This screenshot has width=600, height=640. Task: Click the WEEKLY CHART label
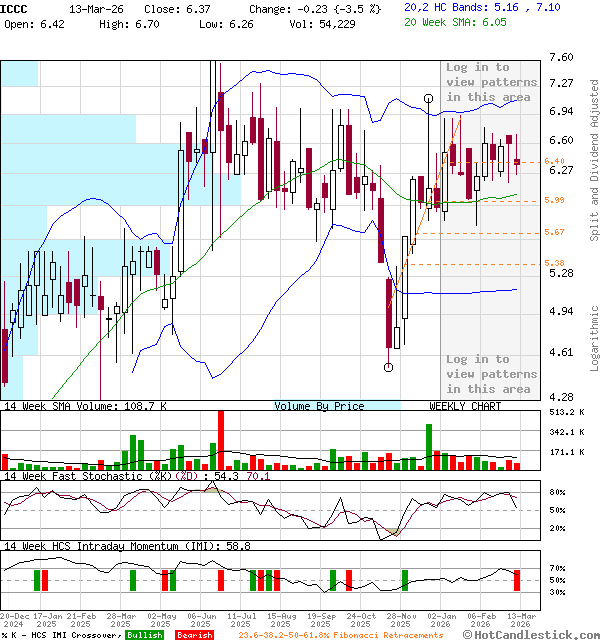pos(465,406)
